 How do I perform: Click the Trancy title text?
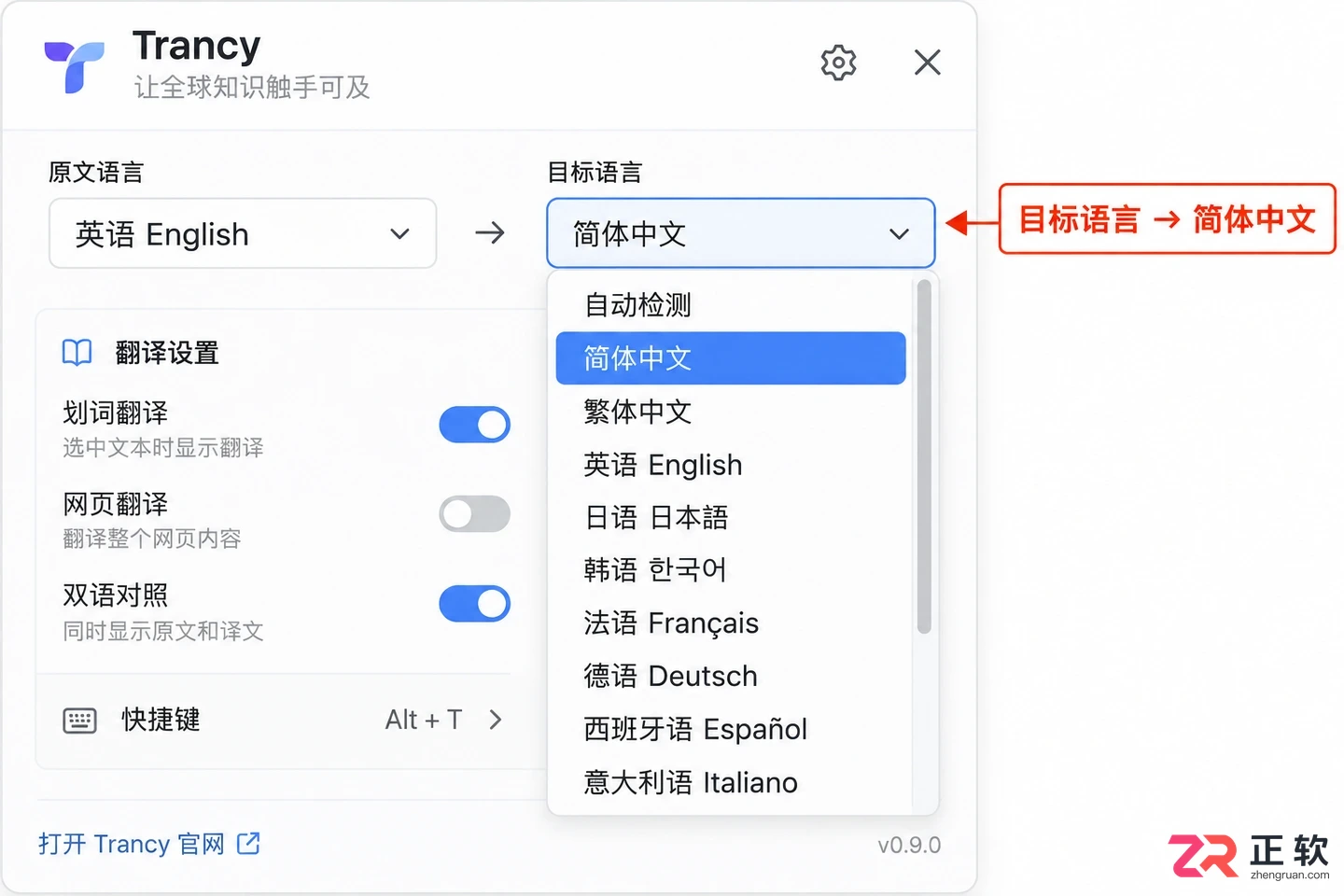point(196,46)
